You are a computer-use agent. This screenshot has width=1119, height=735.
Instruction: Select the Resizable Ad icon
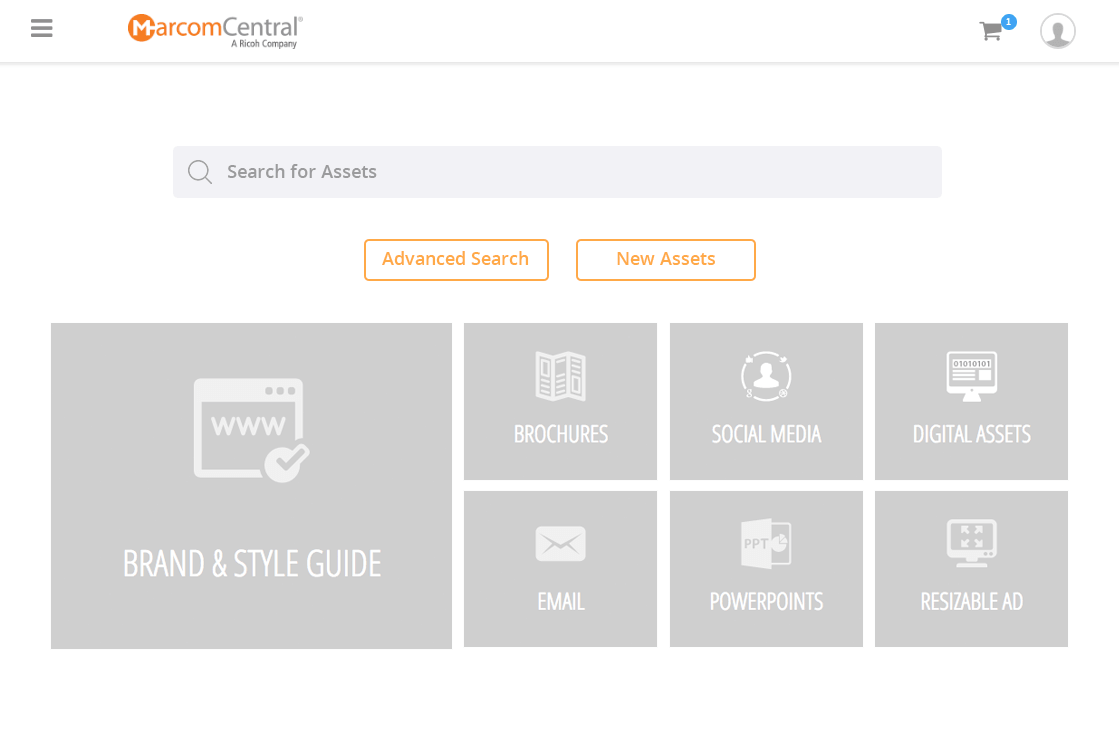pos(971,544)
